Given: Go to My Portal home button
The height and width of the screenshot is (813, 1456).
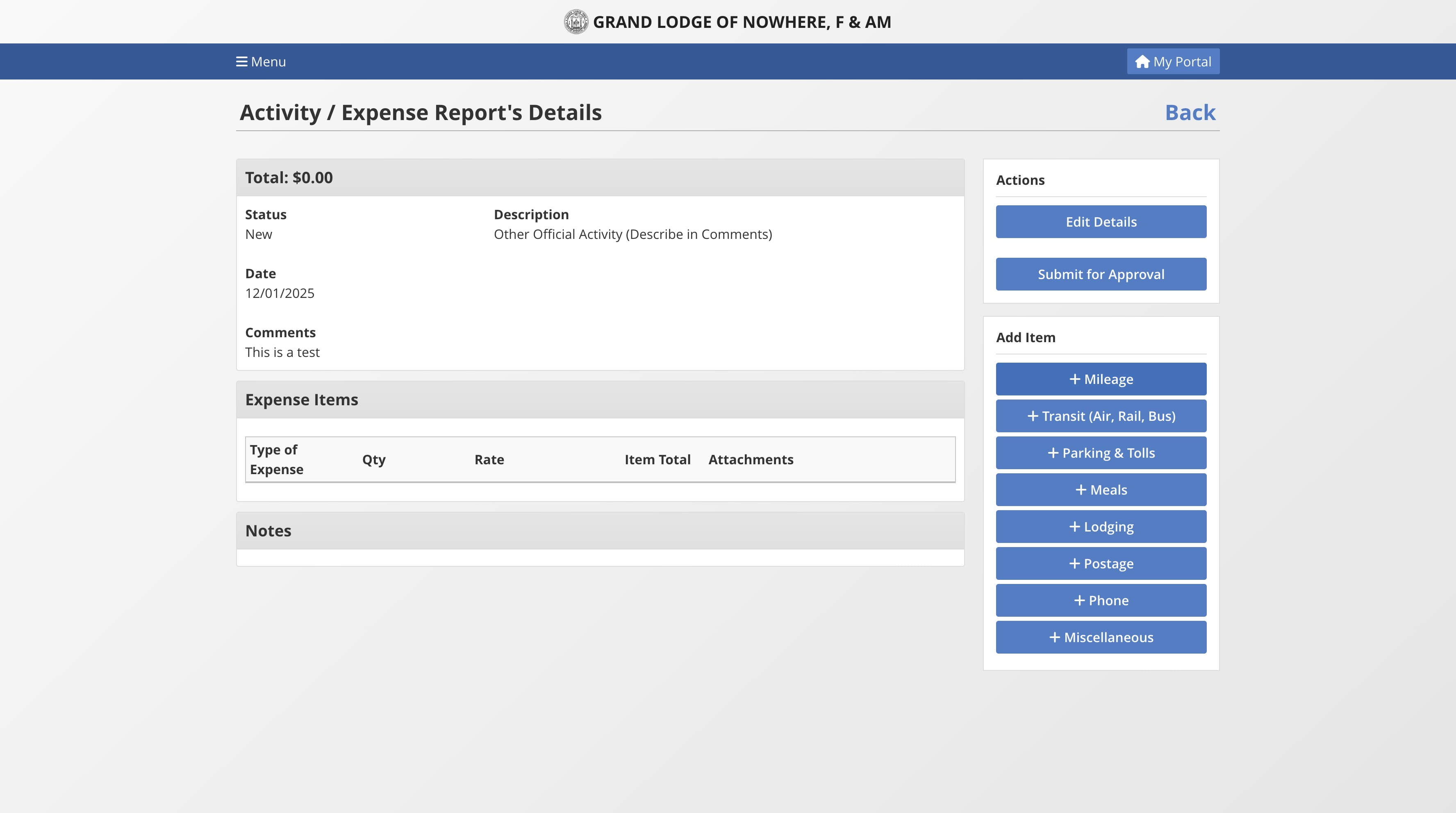Looking at the screenshot, I should point(1173,61).
